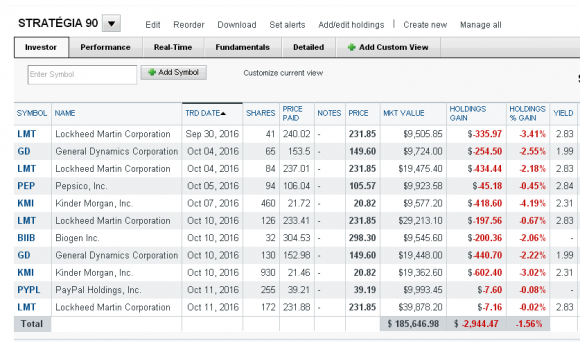Click the STRATÉGIA 90 portfolio title
The height and width of the screenshot is (361, 580).
coord(58,23)
